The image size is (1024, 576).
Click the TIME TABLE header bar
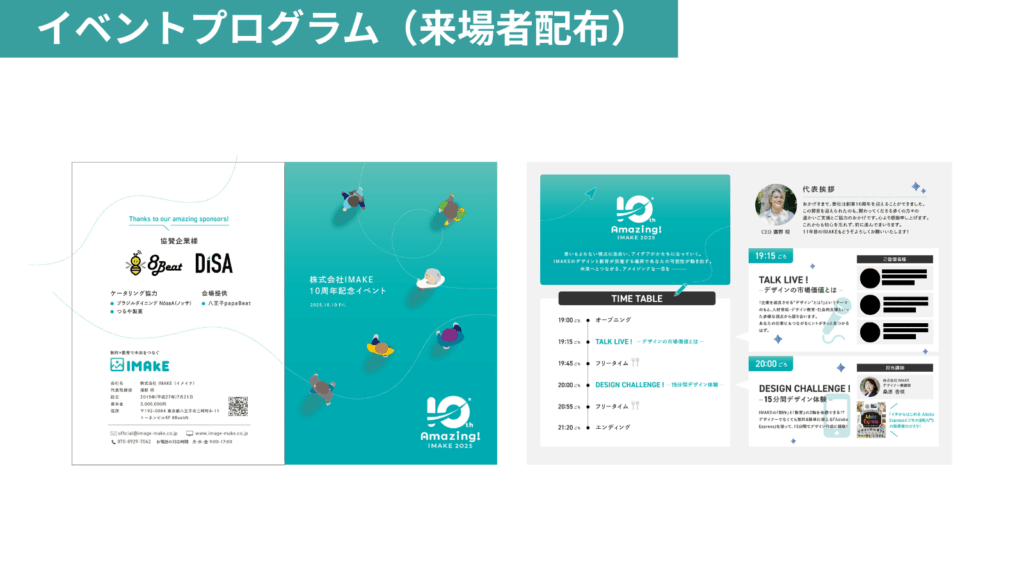point(636,298)
